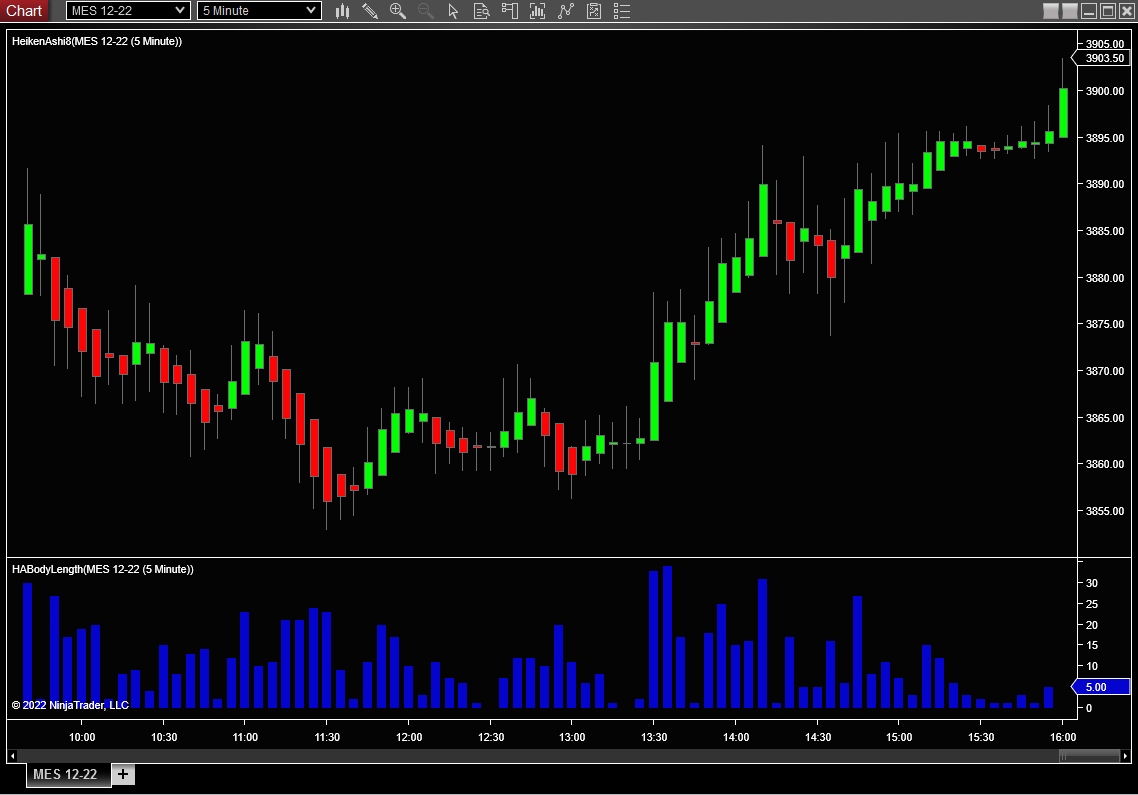Select the MES 12-22 tab
This screenshot has height=795, width=1138.
coord(68,775)
